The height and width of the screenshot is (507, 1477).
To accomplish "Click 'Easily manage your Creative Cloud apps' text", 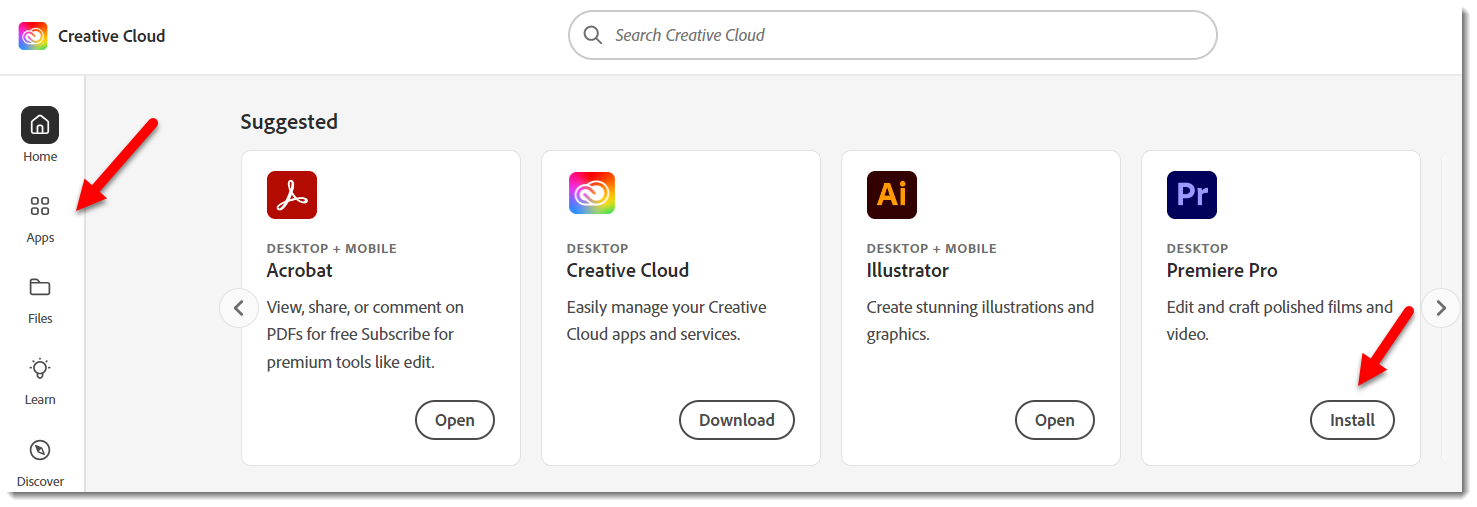I will click(667, 321).
